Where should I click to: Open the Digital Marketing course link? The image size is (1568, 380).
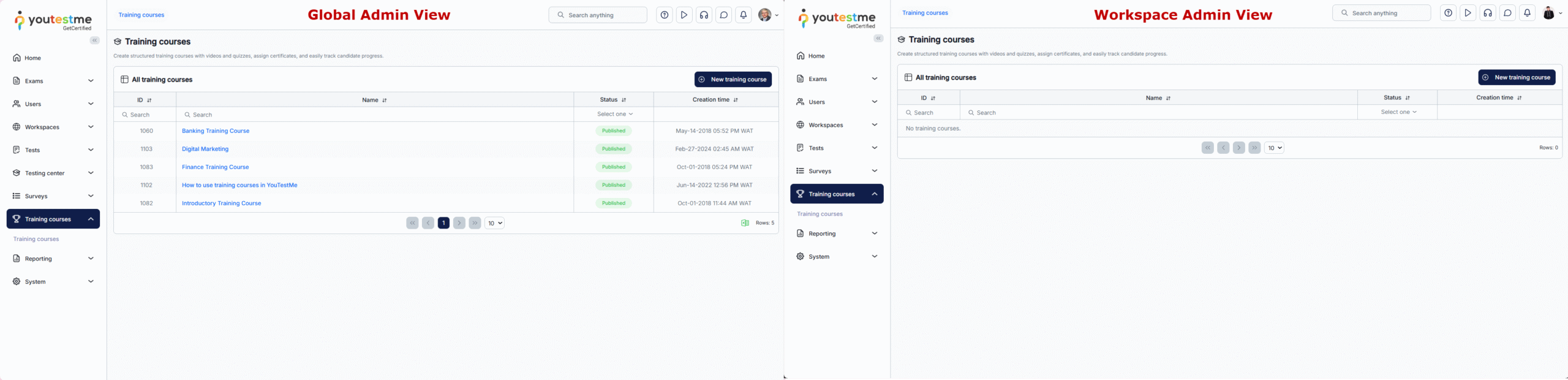pos(205,149)
